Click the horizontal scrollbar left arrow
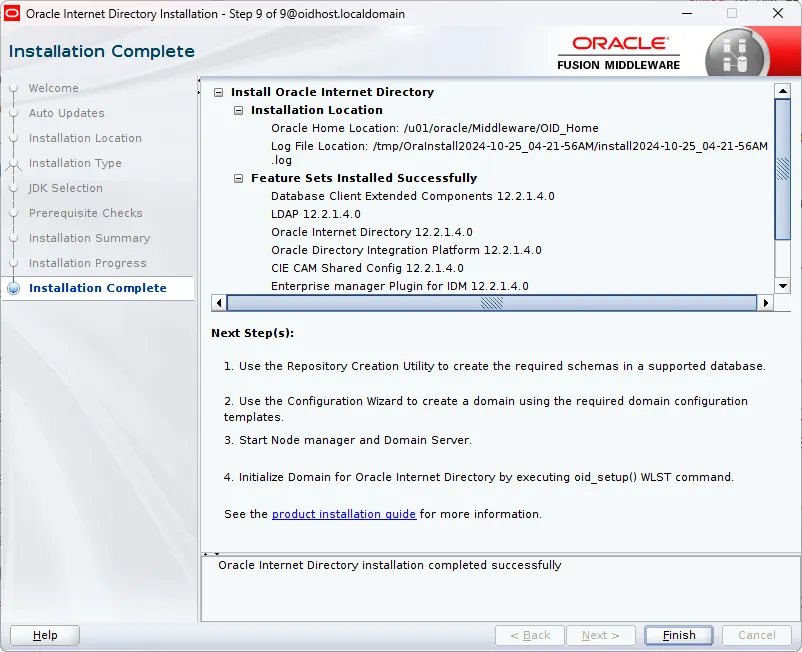The image size is (802, 652). pos(219,303)
